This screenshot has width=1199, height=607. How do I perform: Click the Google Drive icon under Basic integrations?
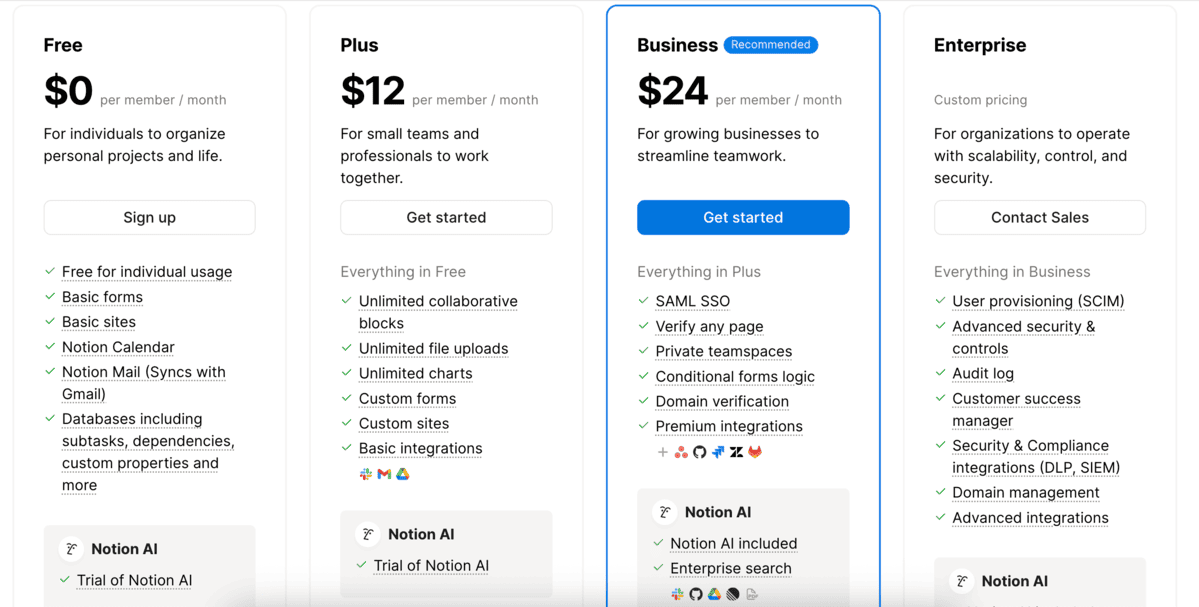(402, 474)
